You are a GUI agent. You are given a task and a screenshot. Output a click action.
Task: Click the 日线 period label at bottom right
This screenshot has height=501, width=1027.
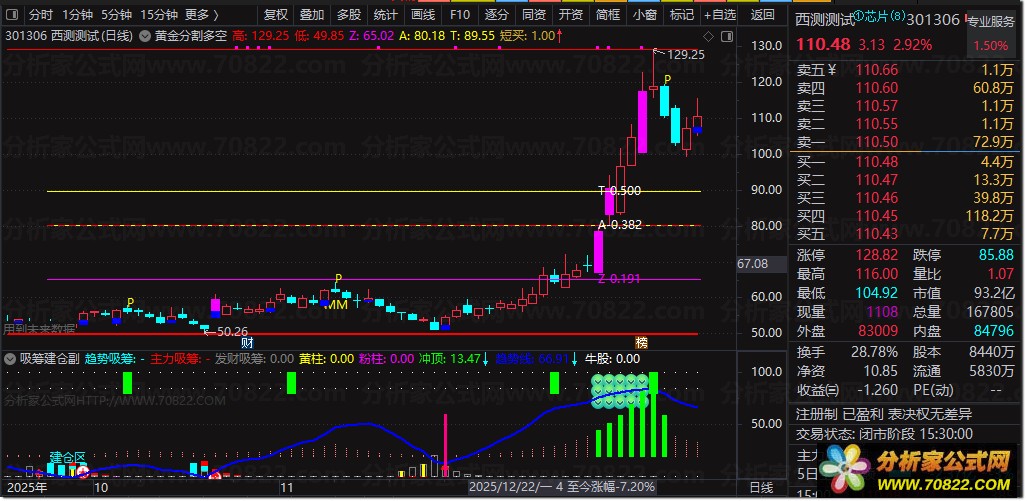point(760,488)
